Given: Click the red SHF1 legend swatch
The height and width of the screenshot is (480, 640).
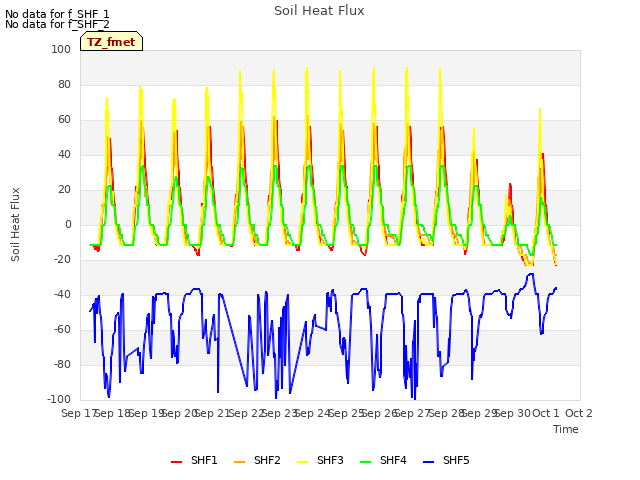Looking at the screenshot, I should click(x=176, y=462).
